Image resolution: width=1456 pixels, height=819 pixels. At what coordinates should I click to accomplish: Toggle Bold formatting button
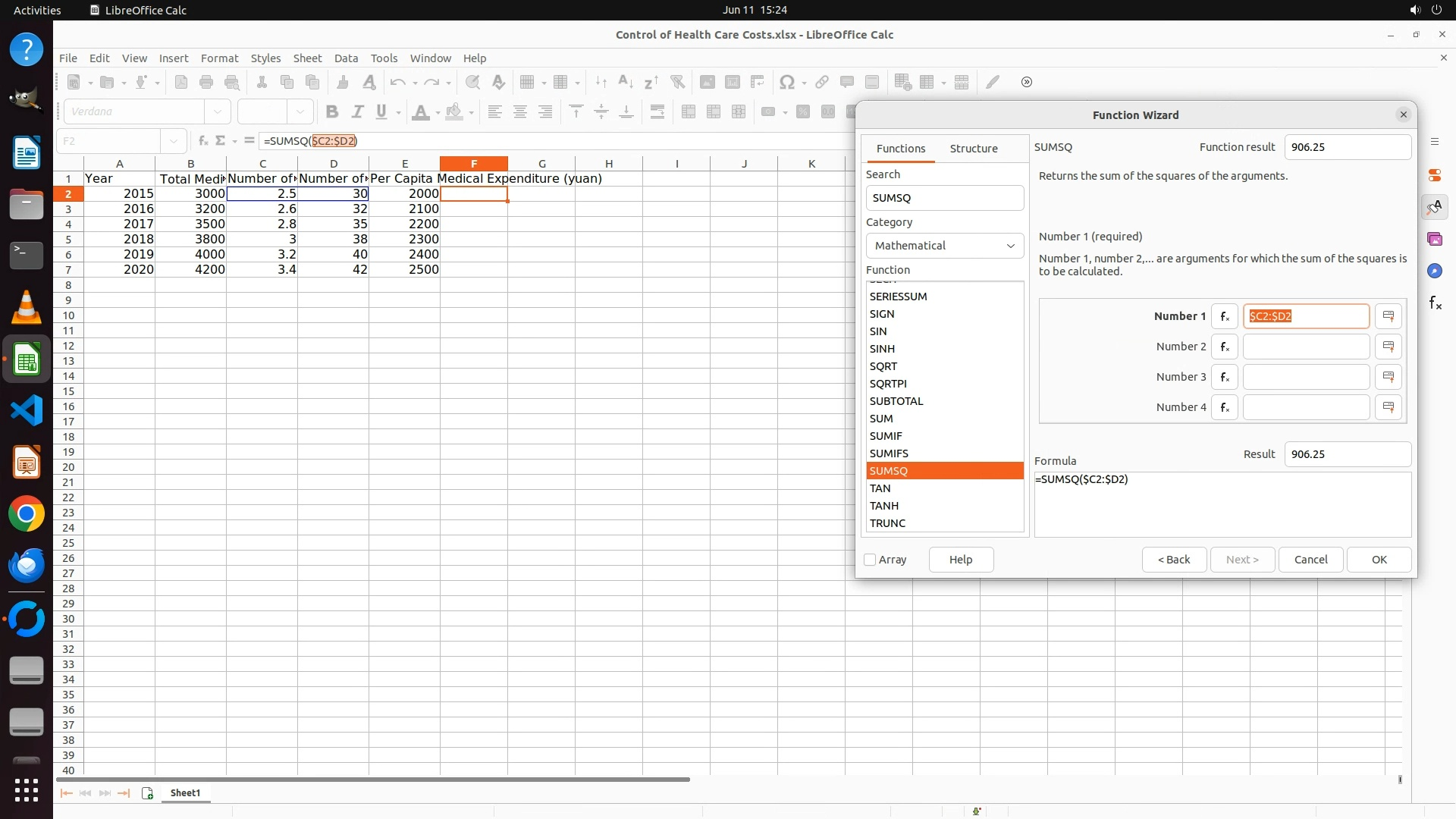pyautogui.click(x=331, y=111)
